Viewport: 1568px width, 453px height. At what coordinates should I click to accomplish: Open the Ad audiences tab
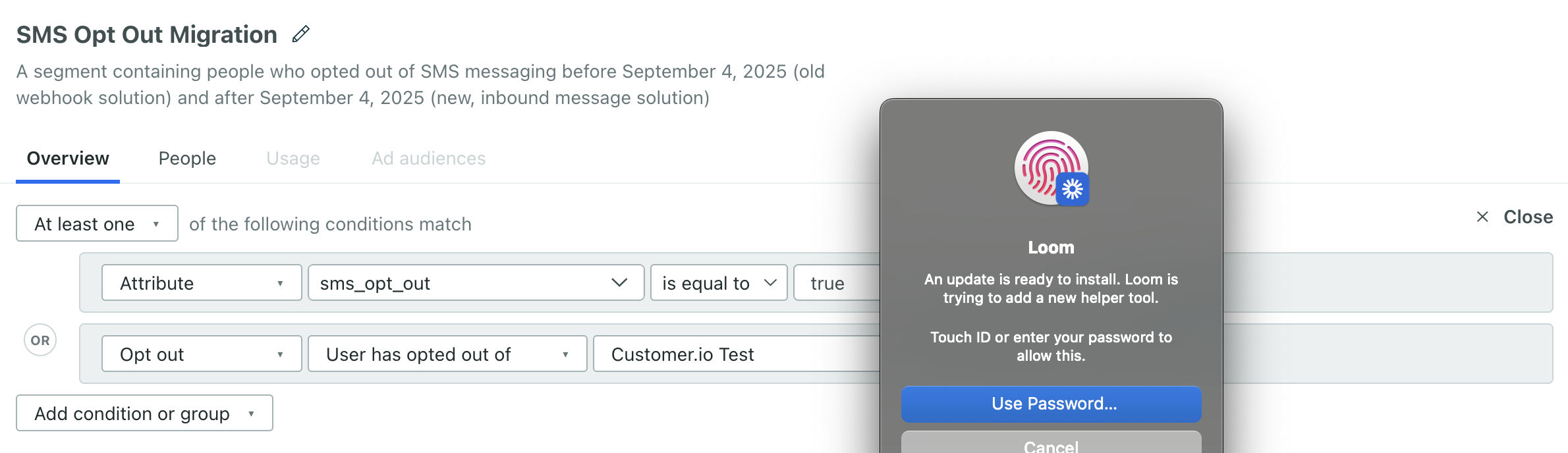(x=428, y=158)
